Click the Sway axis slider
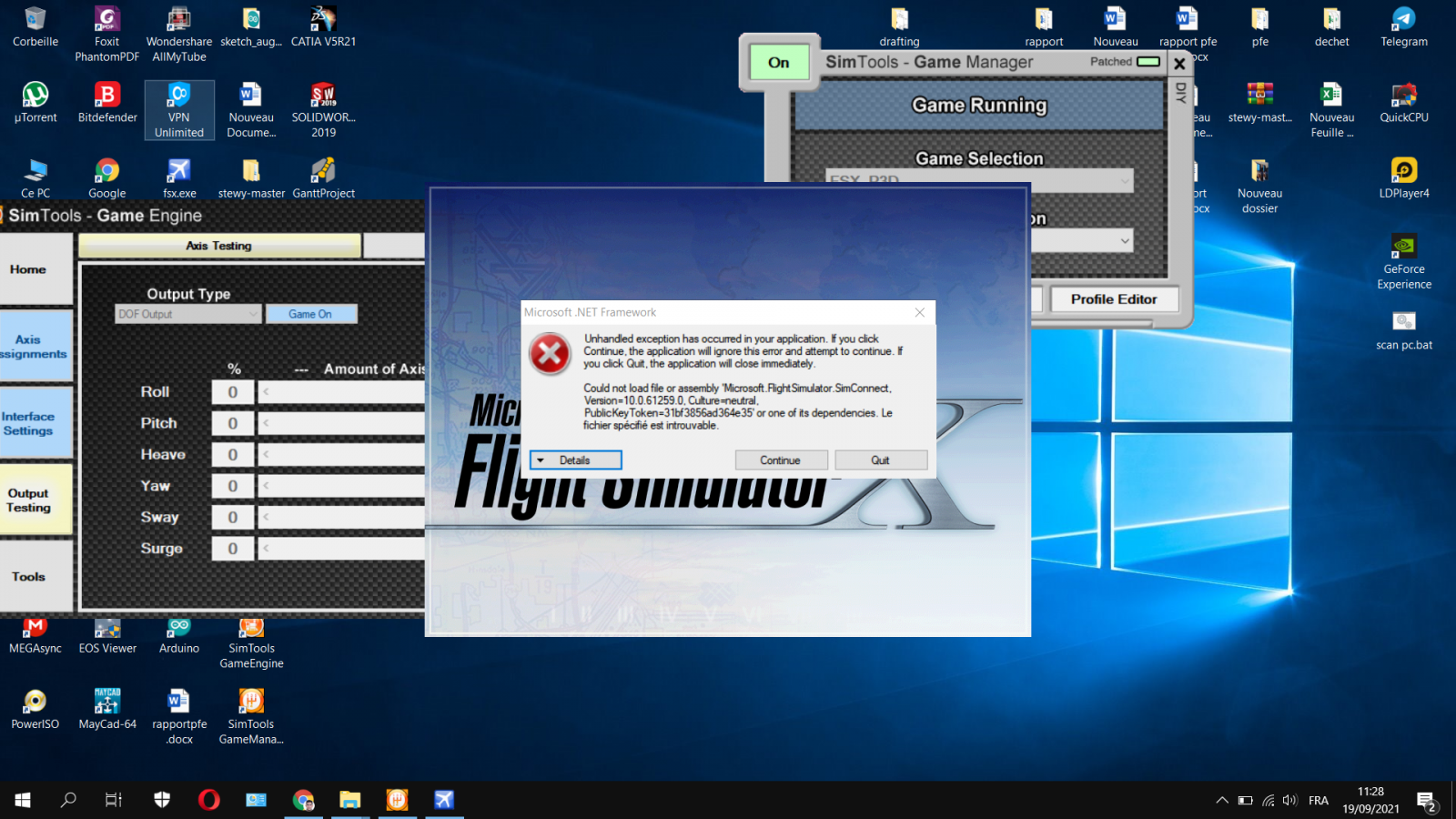The width and height of the screenshot is (1456, 819). tap(341, 518)
